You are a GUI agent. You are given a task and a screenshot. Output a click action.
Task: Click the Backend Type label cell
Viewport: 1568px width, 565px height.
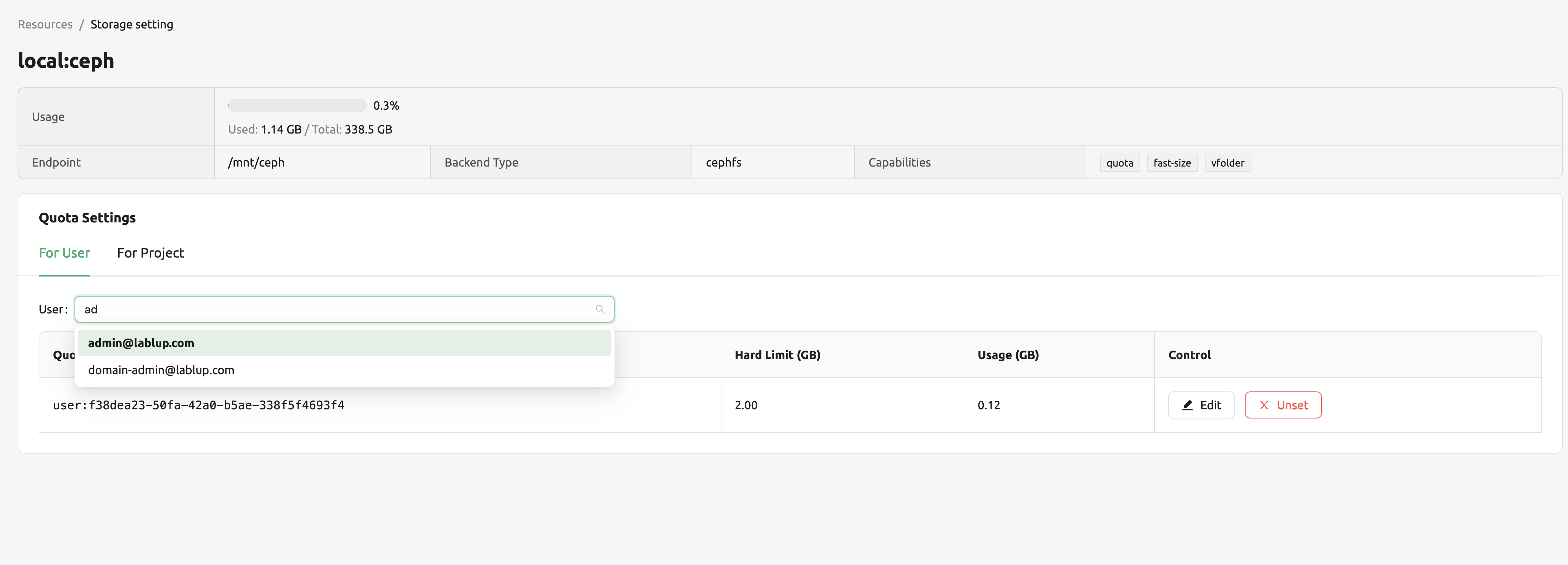point(561,162)
